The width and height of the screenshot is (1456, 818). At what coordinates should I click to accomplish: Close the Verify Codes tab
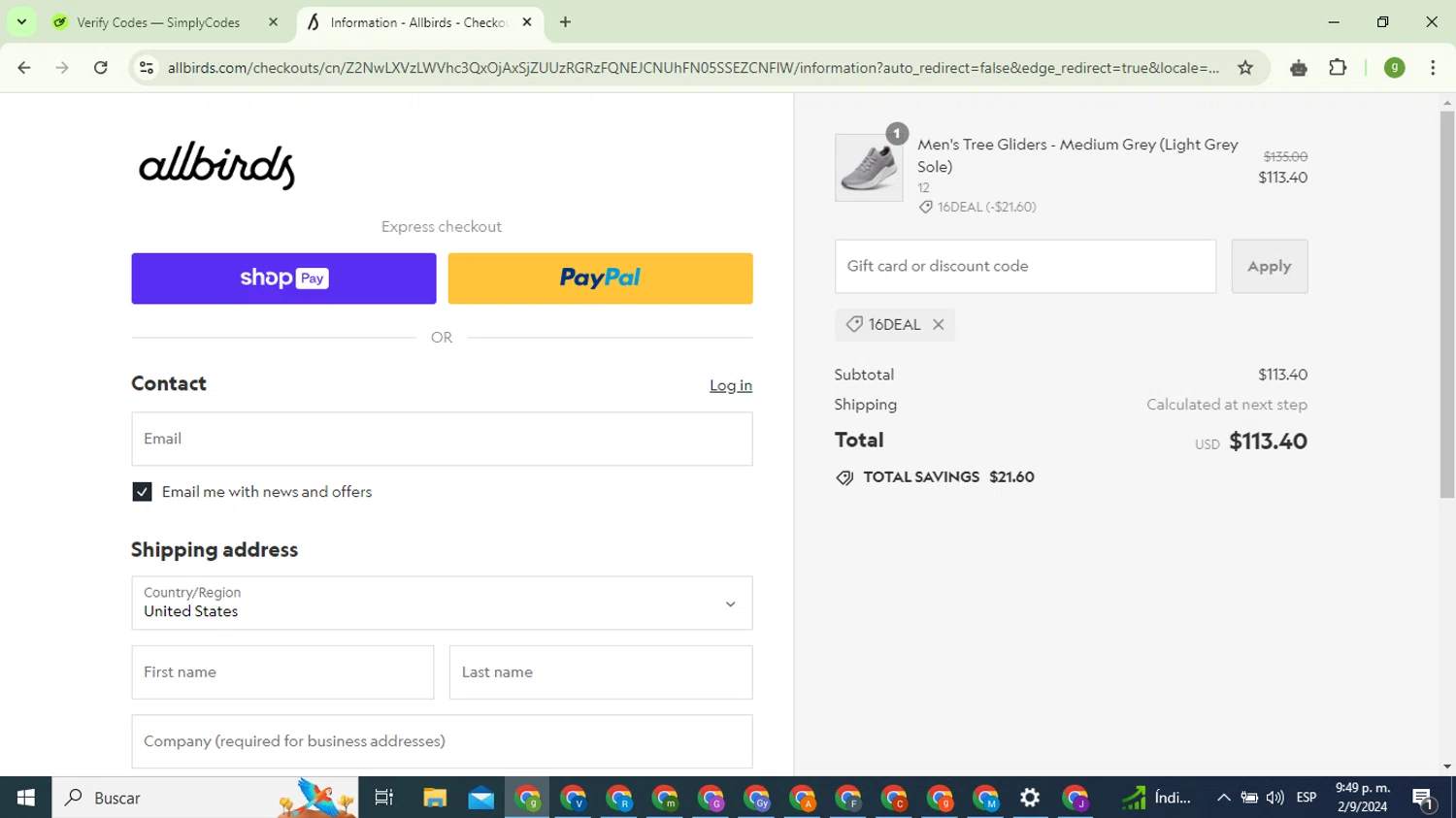(273, 21)
